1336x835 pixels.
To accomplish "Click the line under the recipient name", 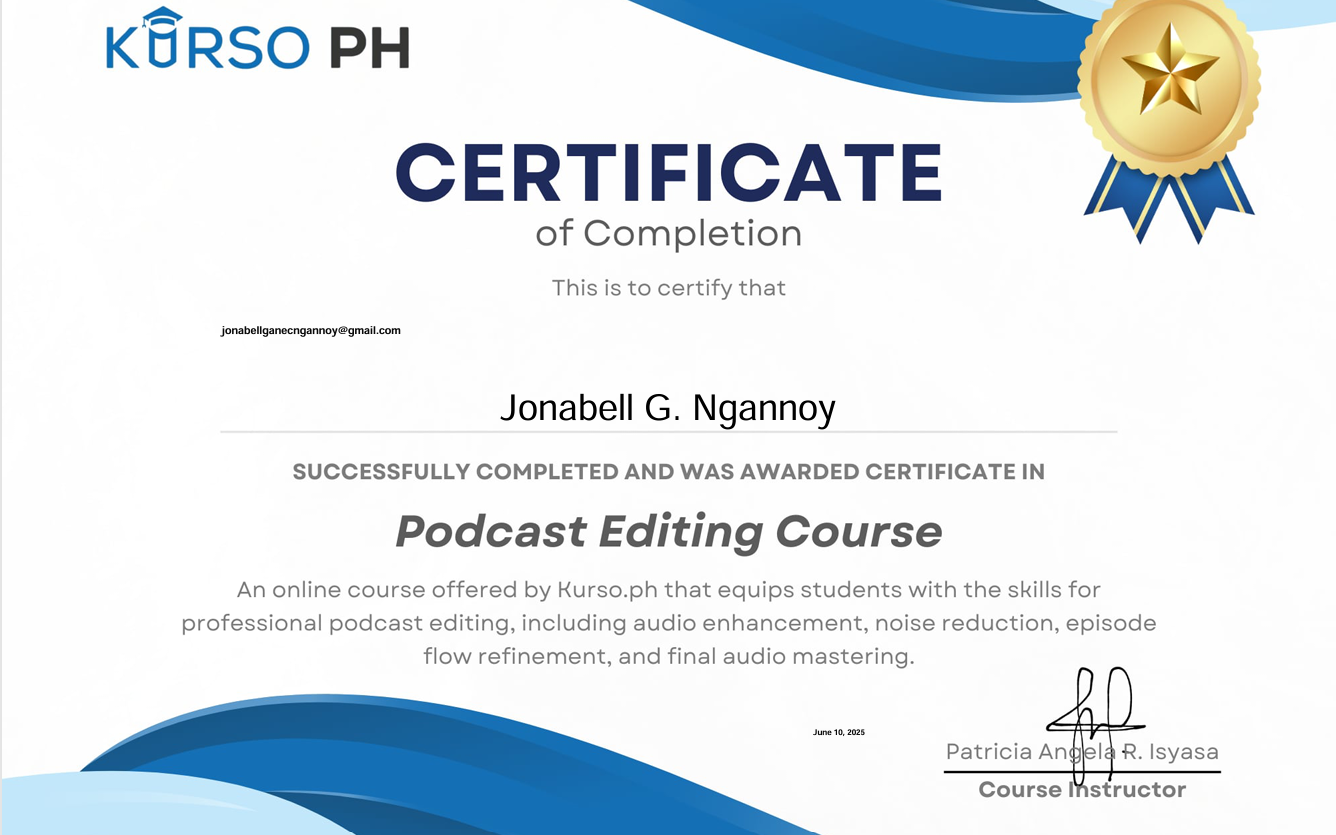I will click(x=668, y=432).
